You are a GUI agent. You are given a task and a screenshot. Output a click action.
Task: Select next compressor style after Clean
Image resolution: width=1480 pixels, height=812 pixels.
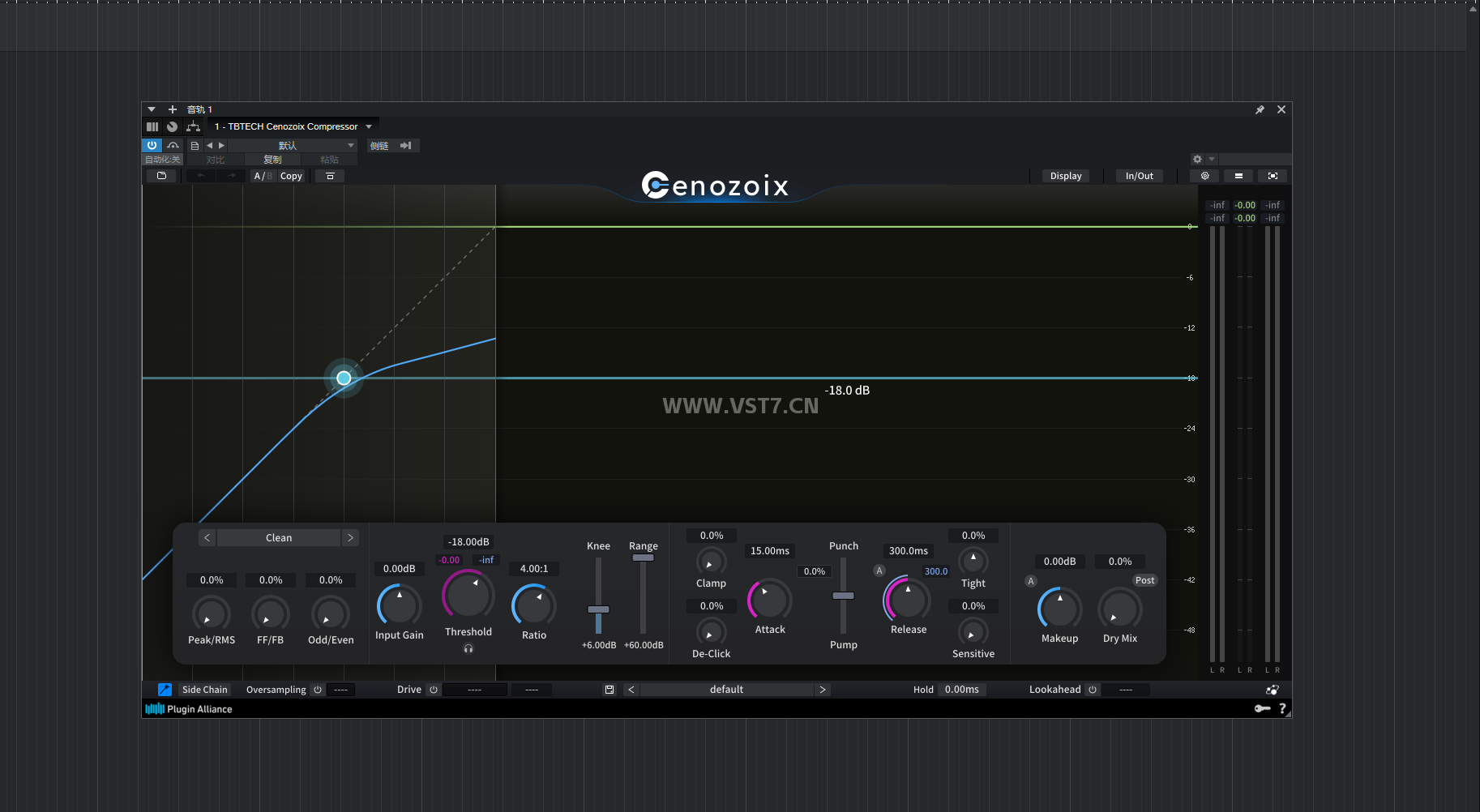(x=350, y=538)
